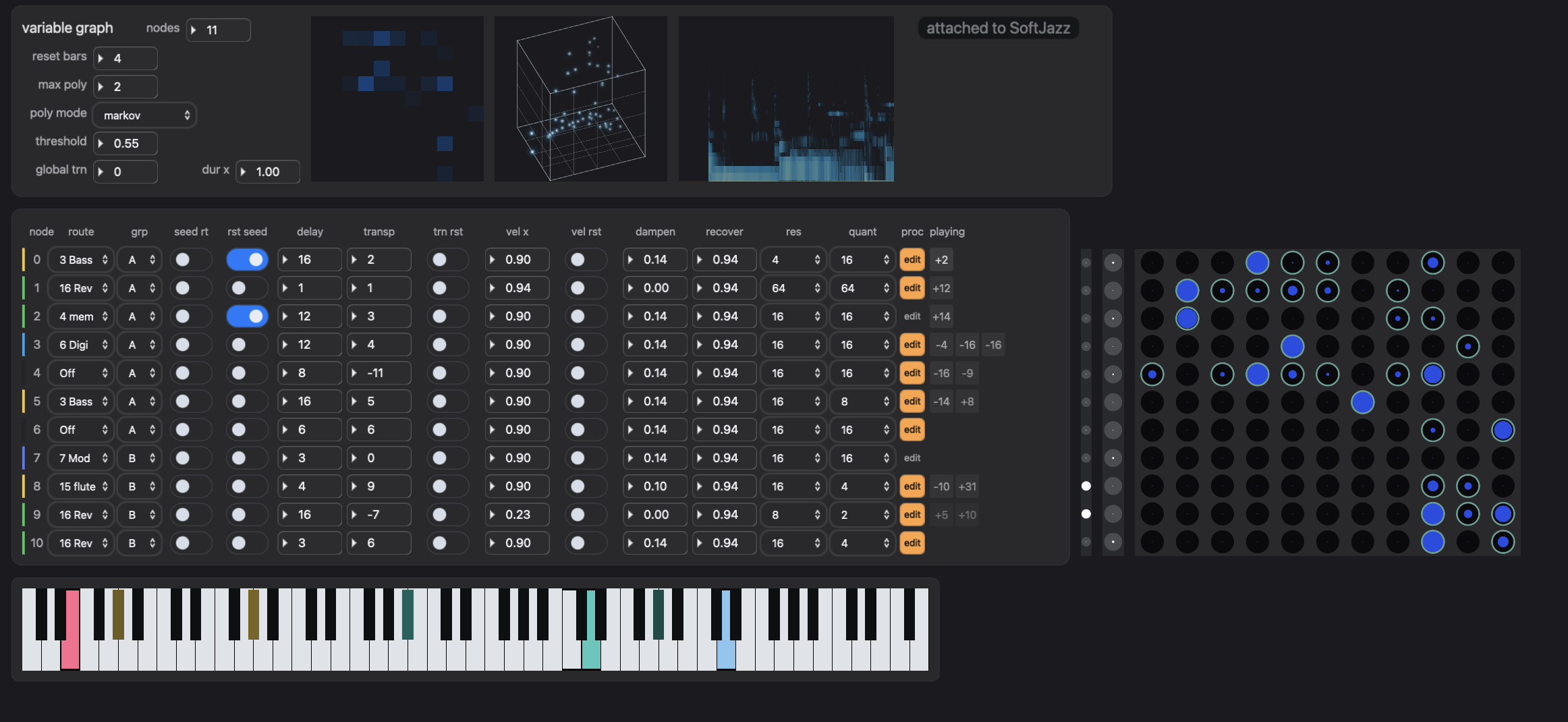Viewport: 1568px width, 722px height.
Task: Click vel x field for node 9 (0.23)
Action: pos(517,515)
